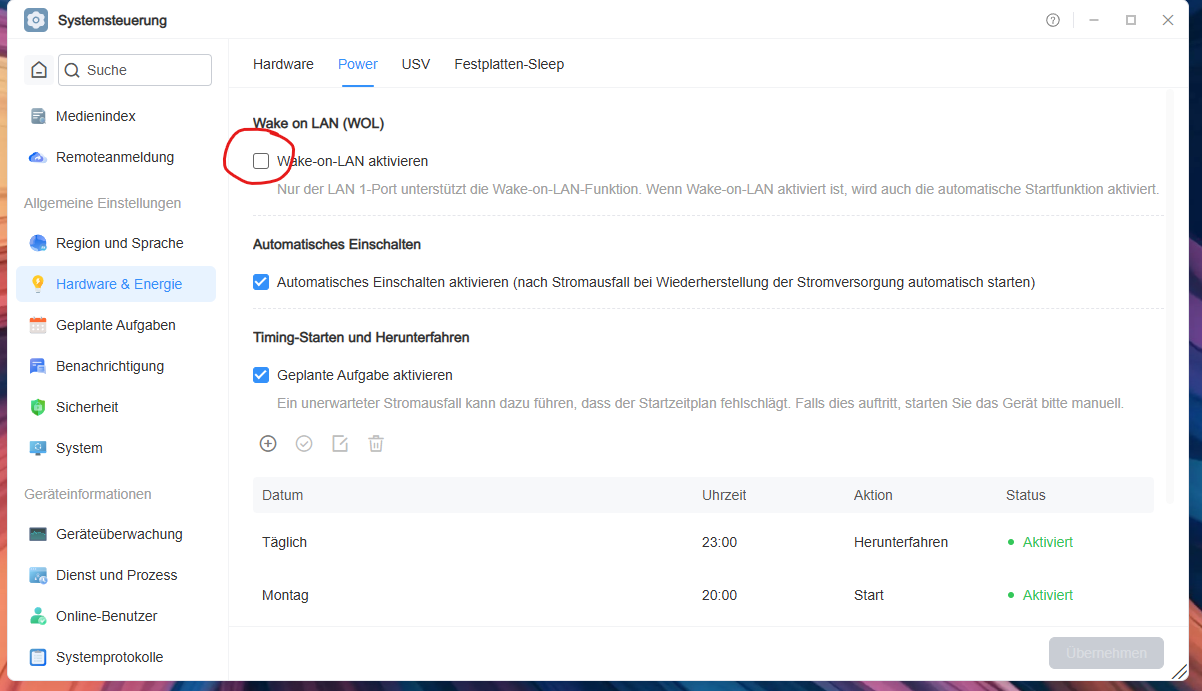Open the System sidebar entry
Screen dimensions: 1202x691
click(x=116, y=448)
